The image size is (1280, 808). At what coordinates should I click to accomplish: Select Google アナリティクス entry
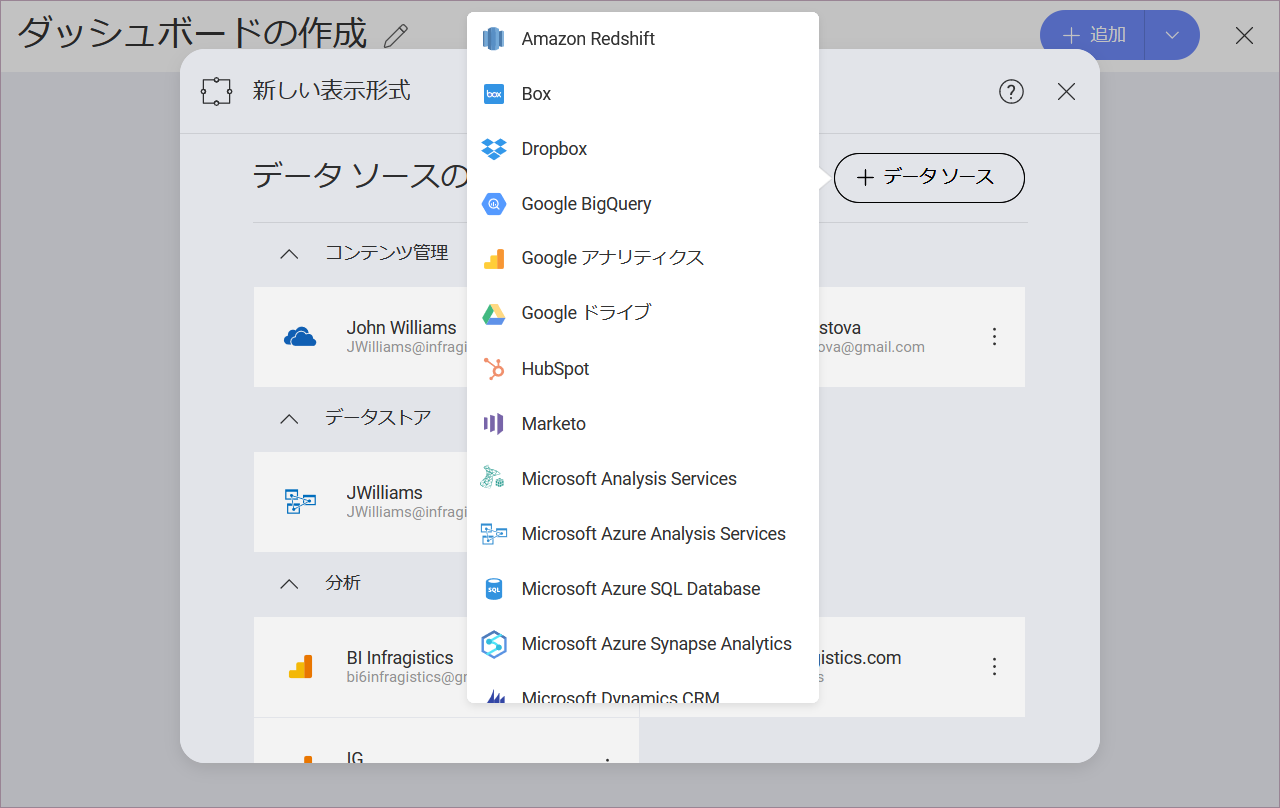tap(643, 259)
